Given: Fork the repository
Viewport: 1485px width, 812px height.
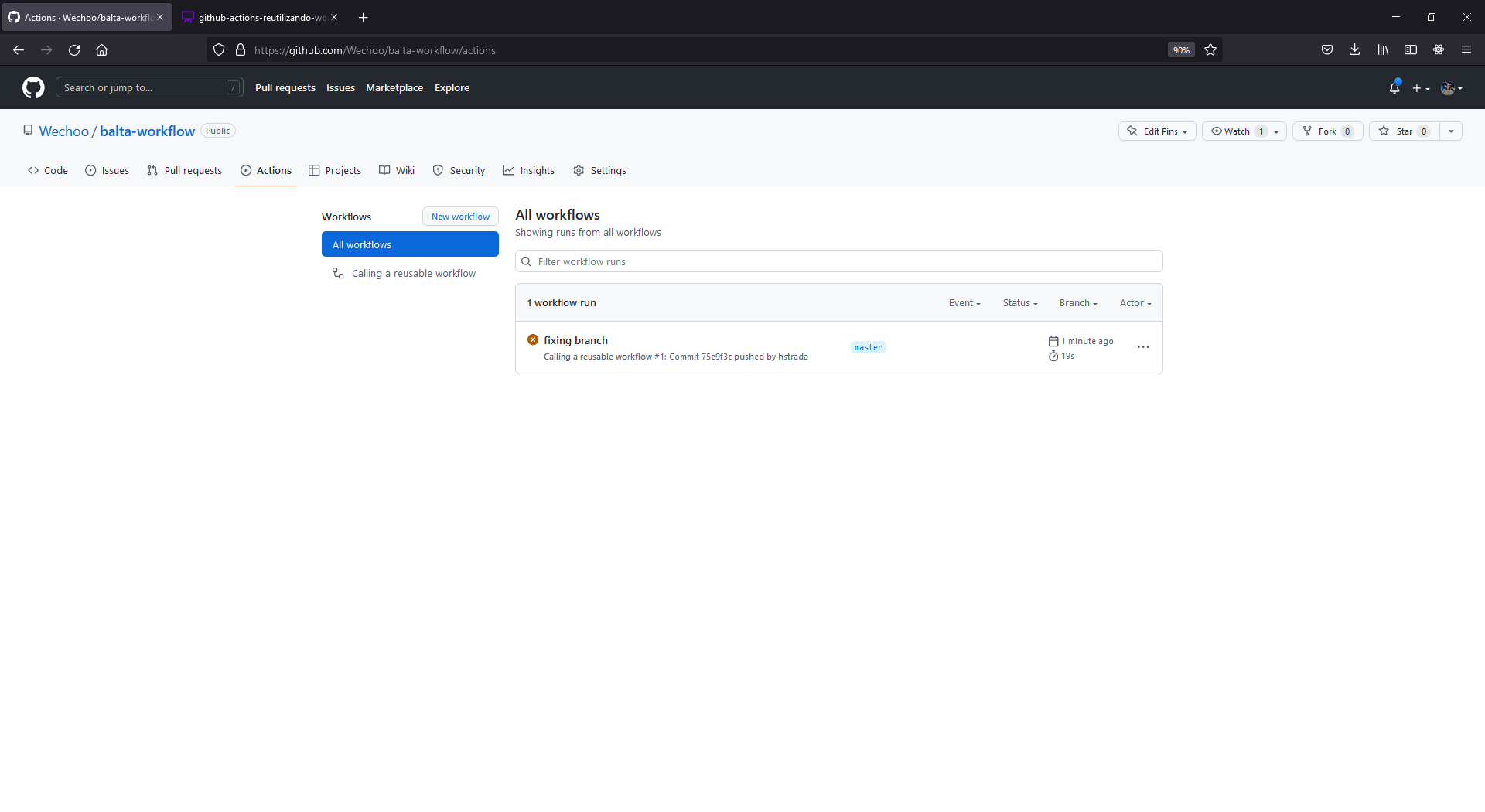Looking at the screenshot, I should click(x=1327, y=131).
